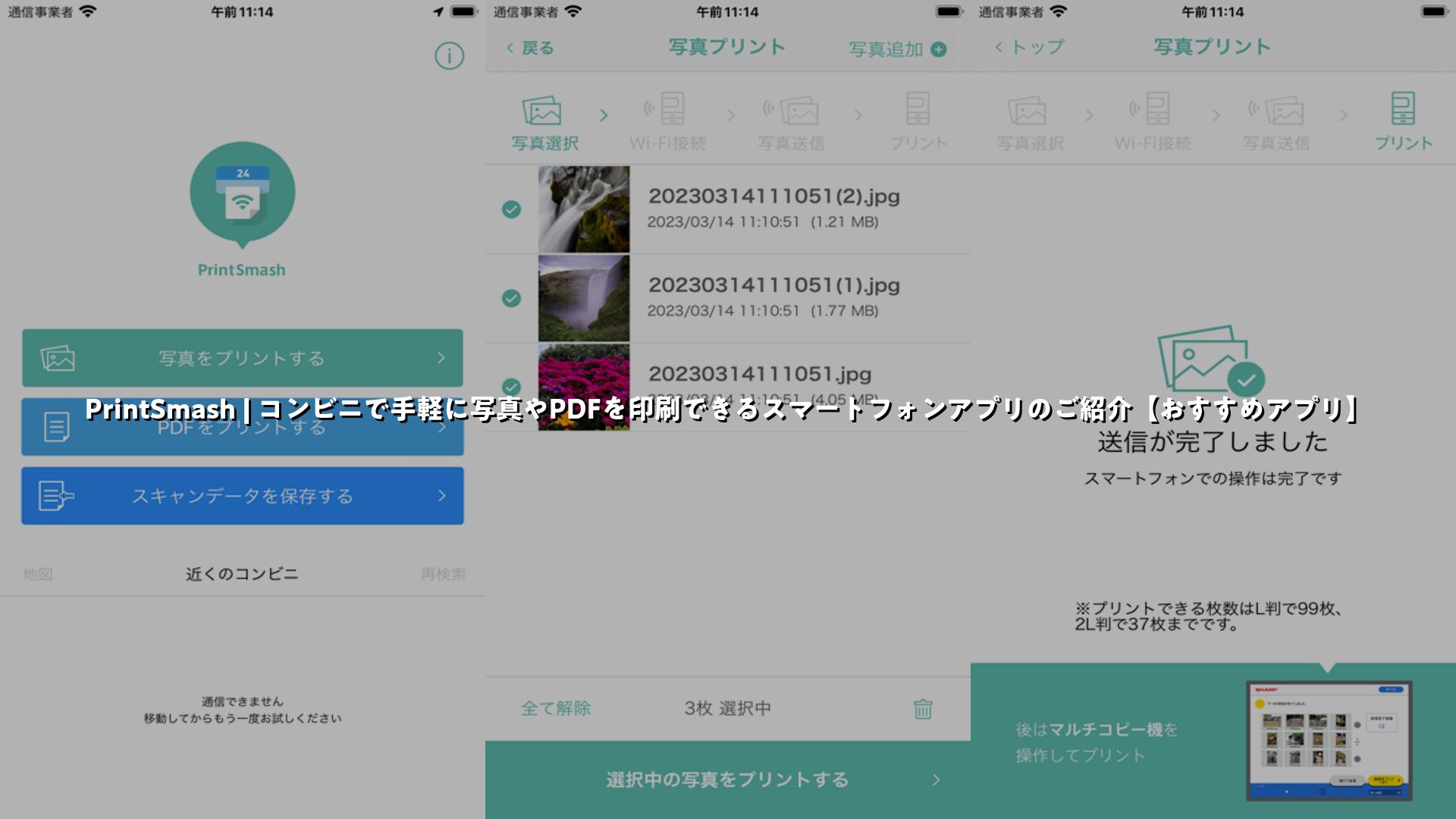Click 再検索 to search again

pyautogui.click(x=443, y=574)
